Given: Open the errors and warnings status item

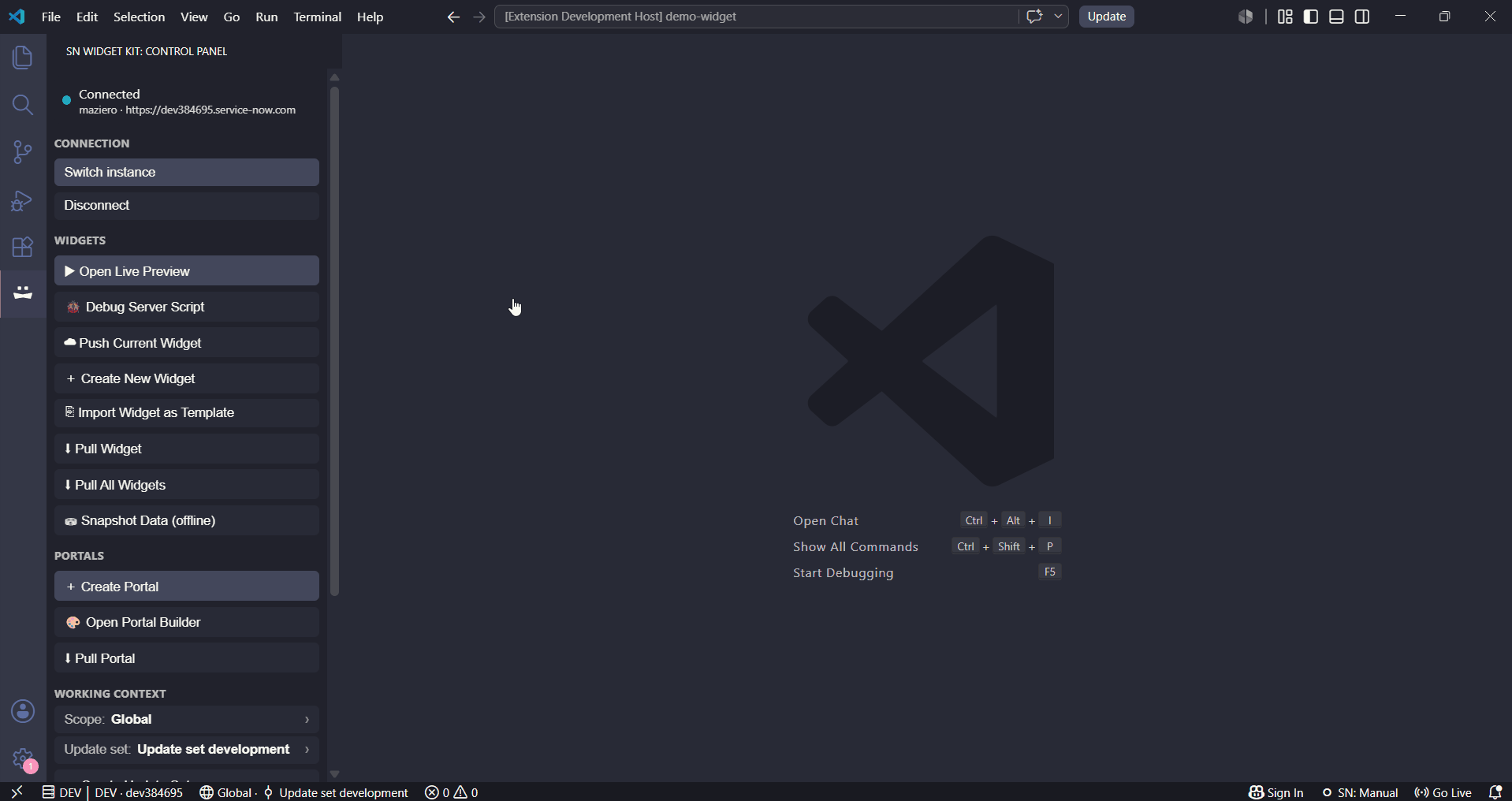Looking at the screenshot, I should pyautogui.click(x=452, y=792).
